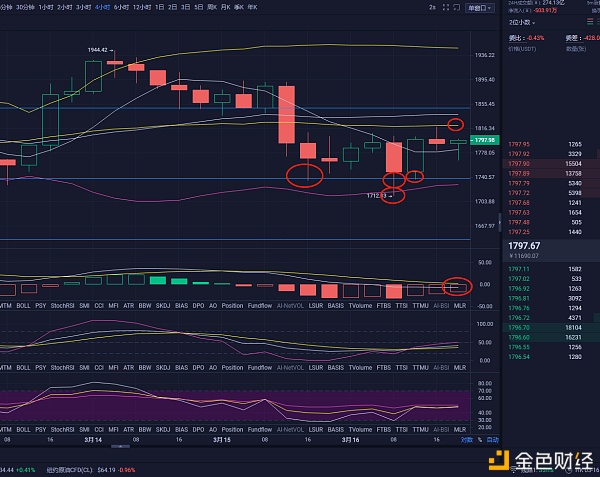The height and width of the screenshot is (477, 600).
Task: Collapse side panel using the chart edge handle
Action: coord(499,222)
